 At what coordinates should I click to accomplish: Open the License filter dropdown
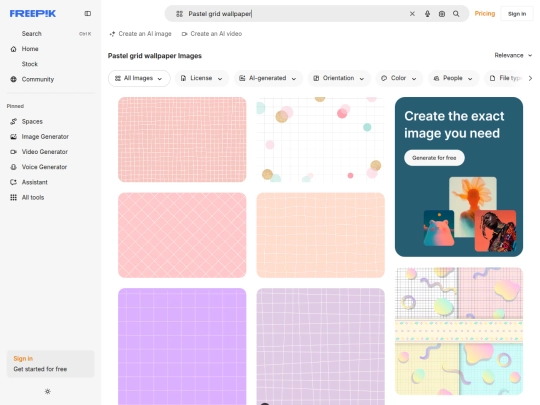pyautogui.click(x=201, y=79)
